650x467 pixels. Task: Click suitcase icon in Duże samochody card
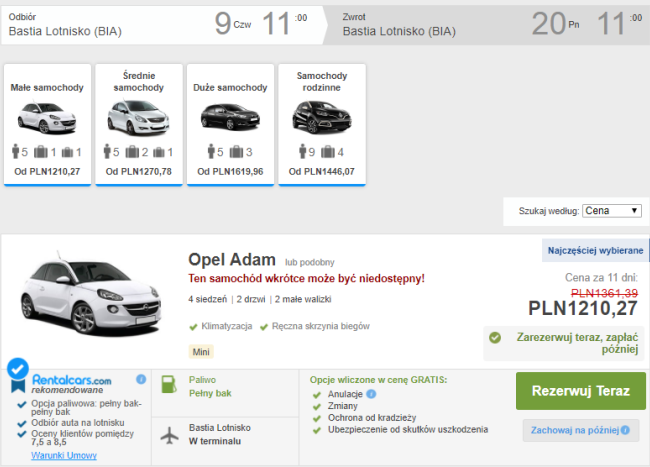[x=236, y=152]
